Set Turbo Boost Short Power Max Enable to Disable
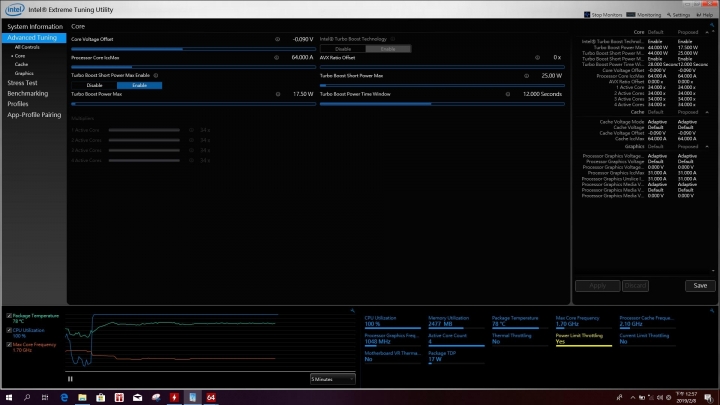The image size is (720, 405). 94,85
